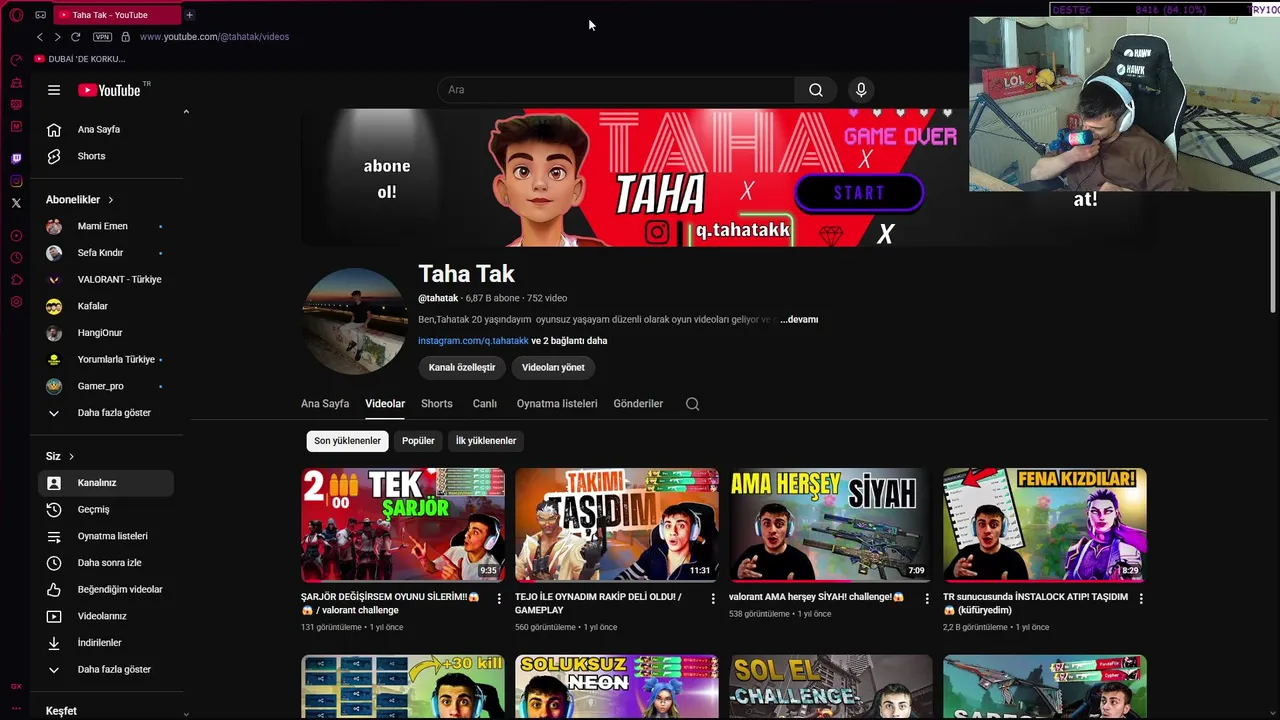Collapse sidebar scroll arrow at top
The height and width of the screenshot is (720, 1280).
pyautogui.click(x=186, y=112)
